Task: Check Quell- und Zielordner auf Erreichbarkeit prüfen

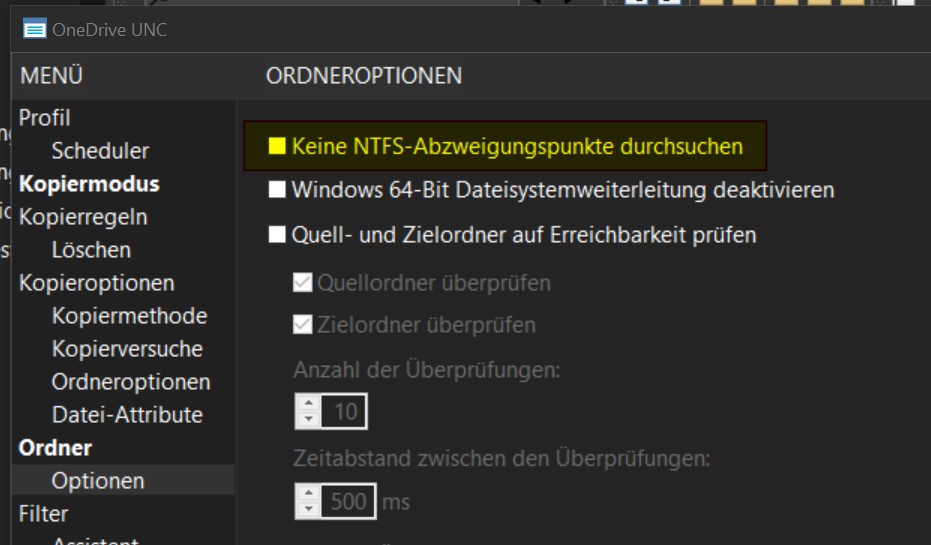Action: pos(278,236)
